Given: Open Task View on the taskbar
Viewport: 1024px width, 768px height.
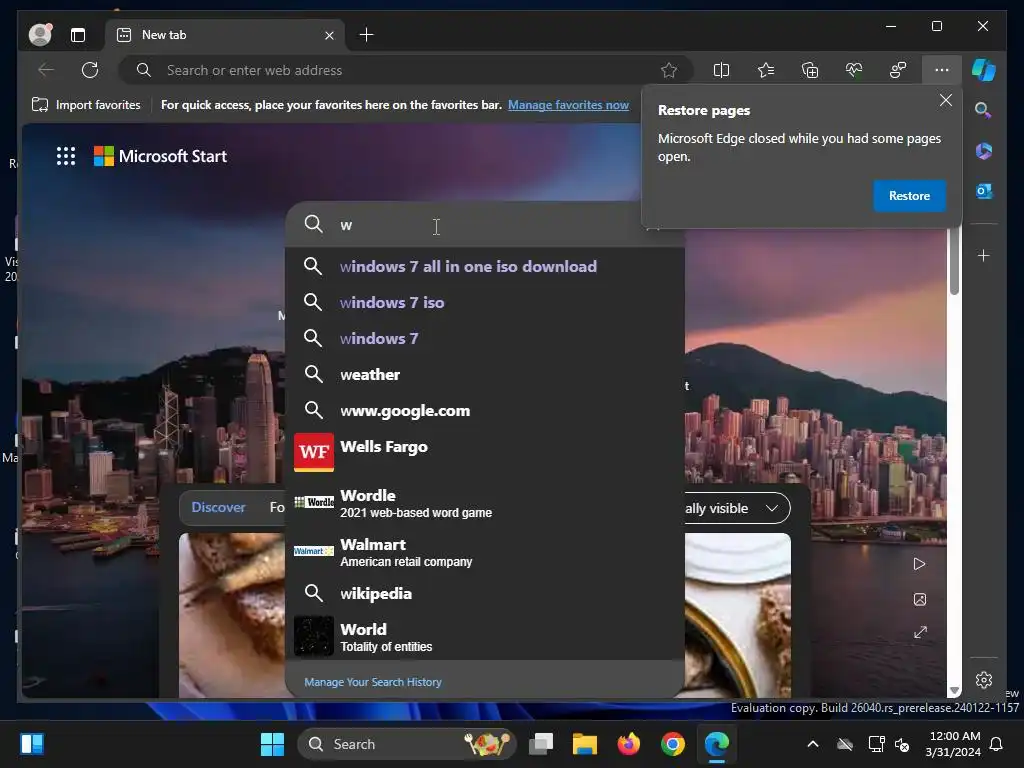Looking at the screenshot, I should point(541,744).
